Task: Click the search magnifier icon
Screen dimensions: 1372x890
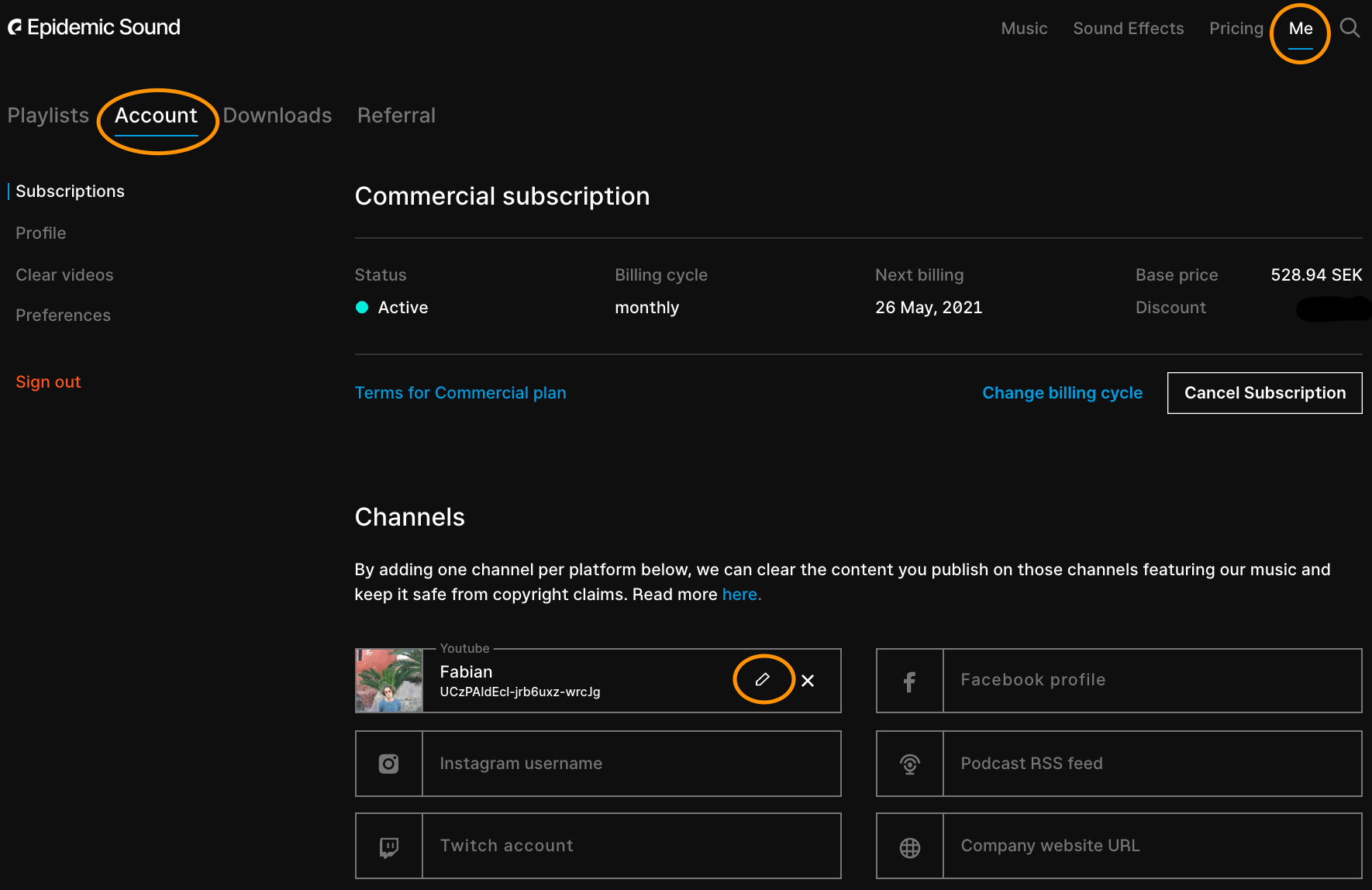Action: [1350, 28]
